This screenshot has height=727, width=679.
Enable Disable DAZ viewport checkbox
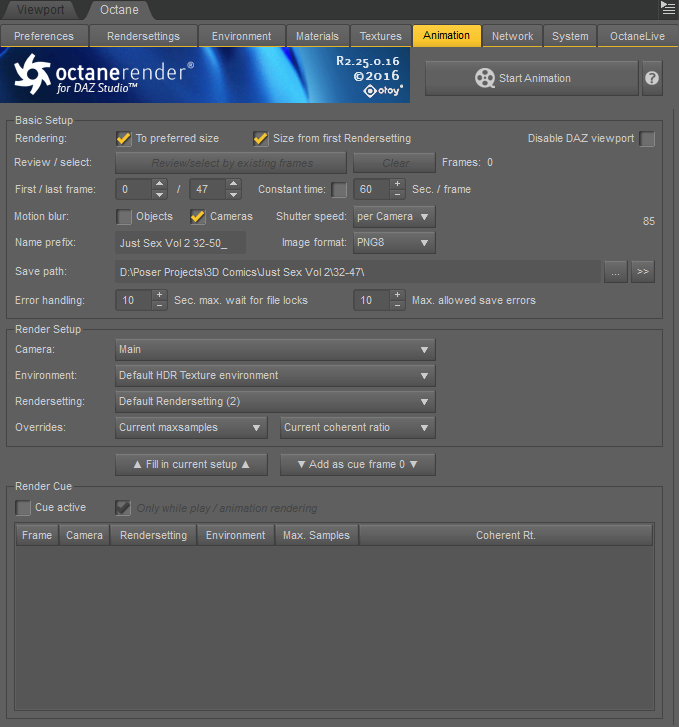click(x=647, y=139)
